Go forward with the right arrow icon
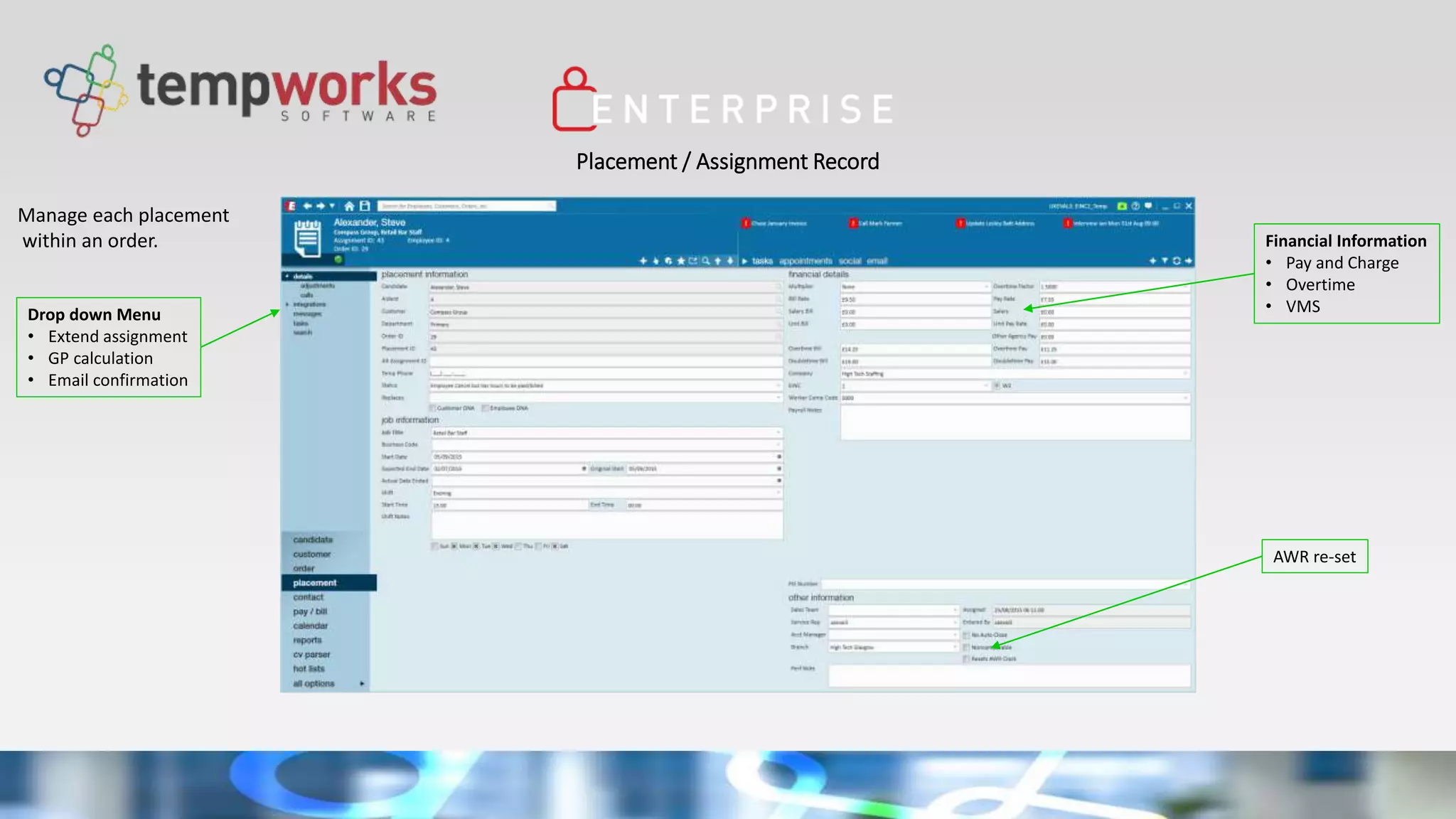This screenshot has height=819, width=1456. [321, 206]
